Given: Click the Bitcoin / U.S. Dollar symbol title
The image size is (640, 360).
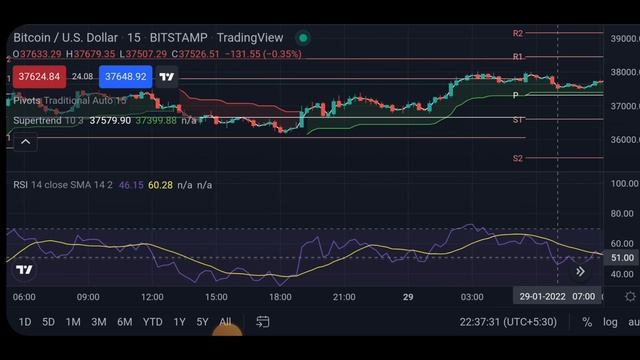Looking at the screenshot, I should [65, 38].
